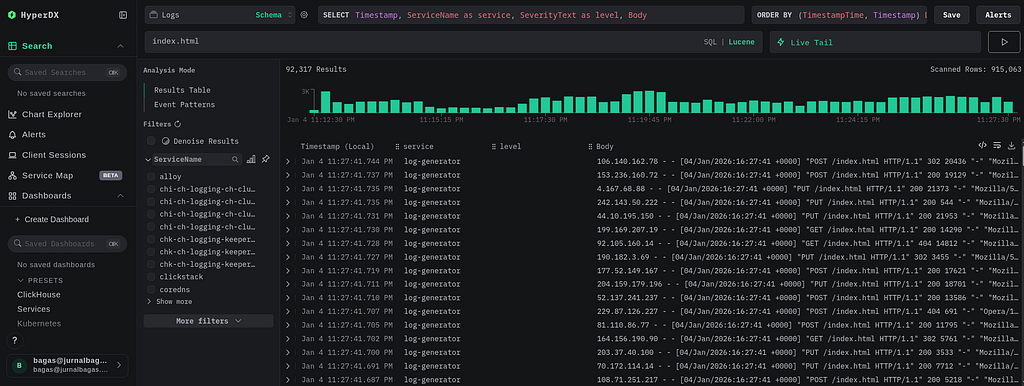Check the clickstack service filter

[x=151, y=277]
